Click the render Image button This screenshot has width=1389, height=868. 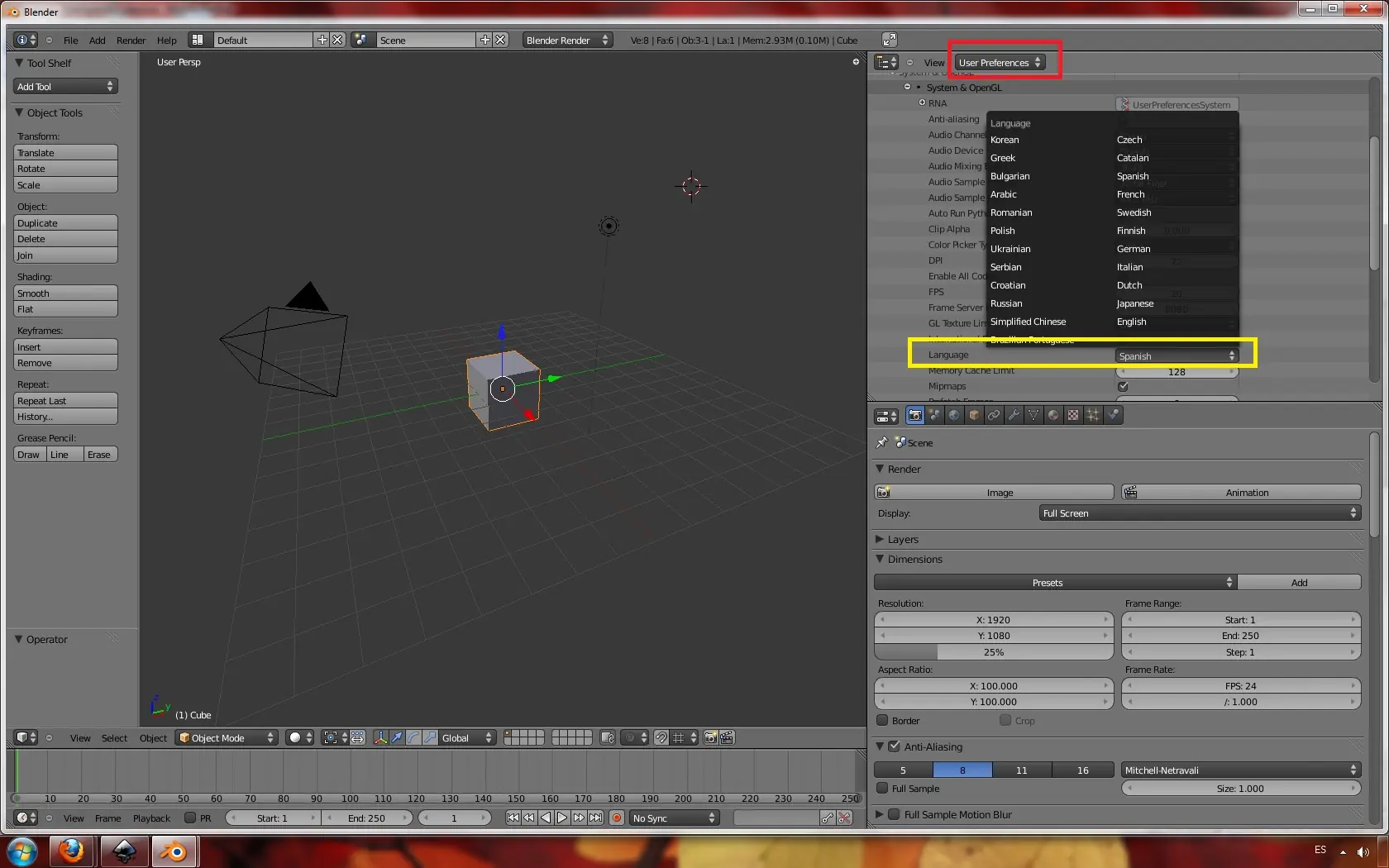coord(994,492)
